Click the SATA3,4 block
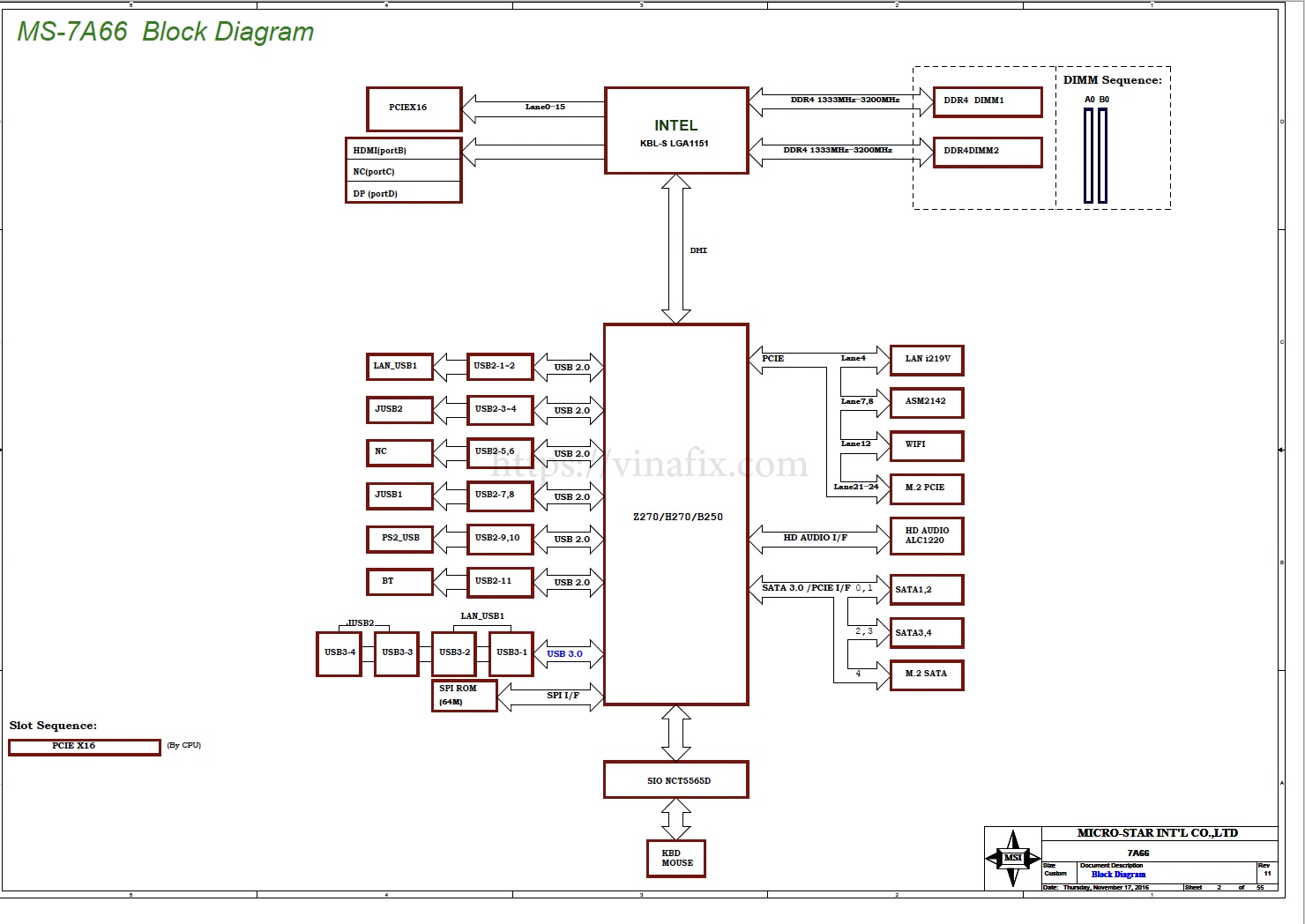This screenshot has height=924, width=1305. 928,633
